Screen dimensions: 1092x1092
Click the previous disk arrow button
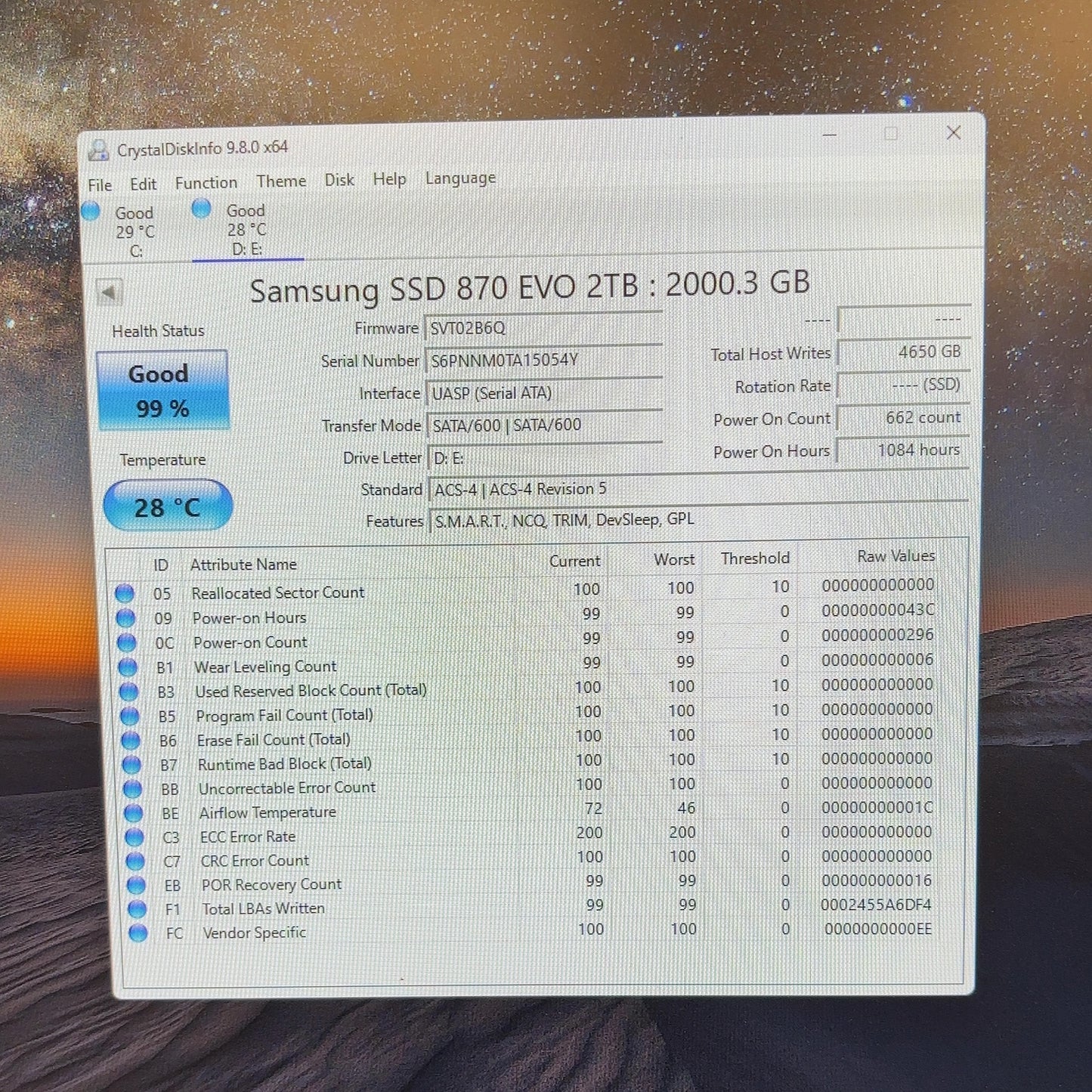coord(110,293)
